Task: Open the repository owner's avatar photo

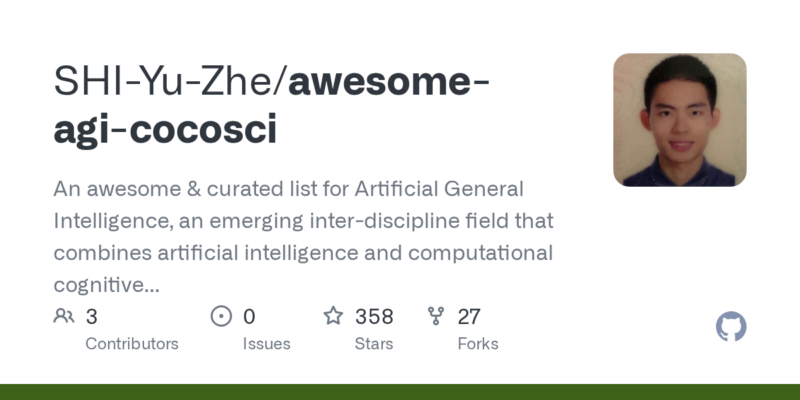Action: click(x=679, y=120)
